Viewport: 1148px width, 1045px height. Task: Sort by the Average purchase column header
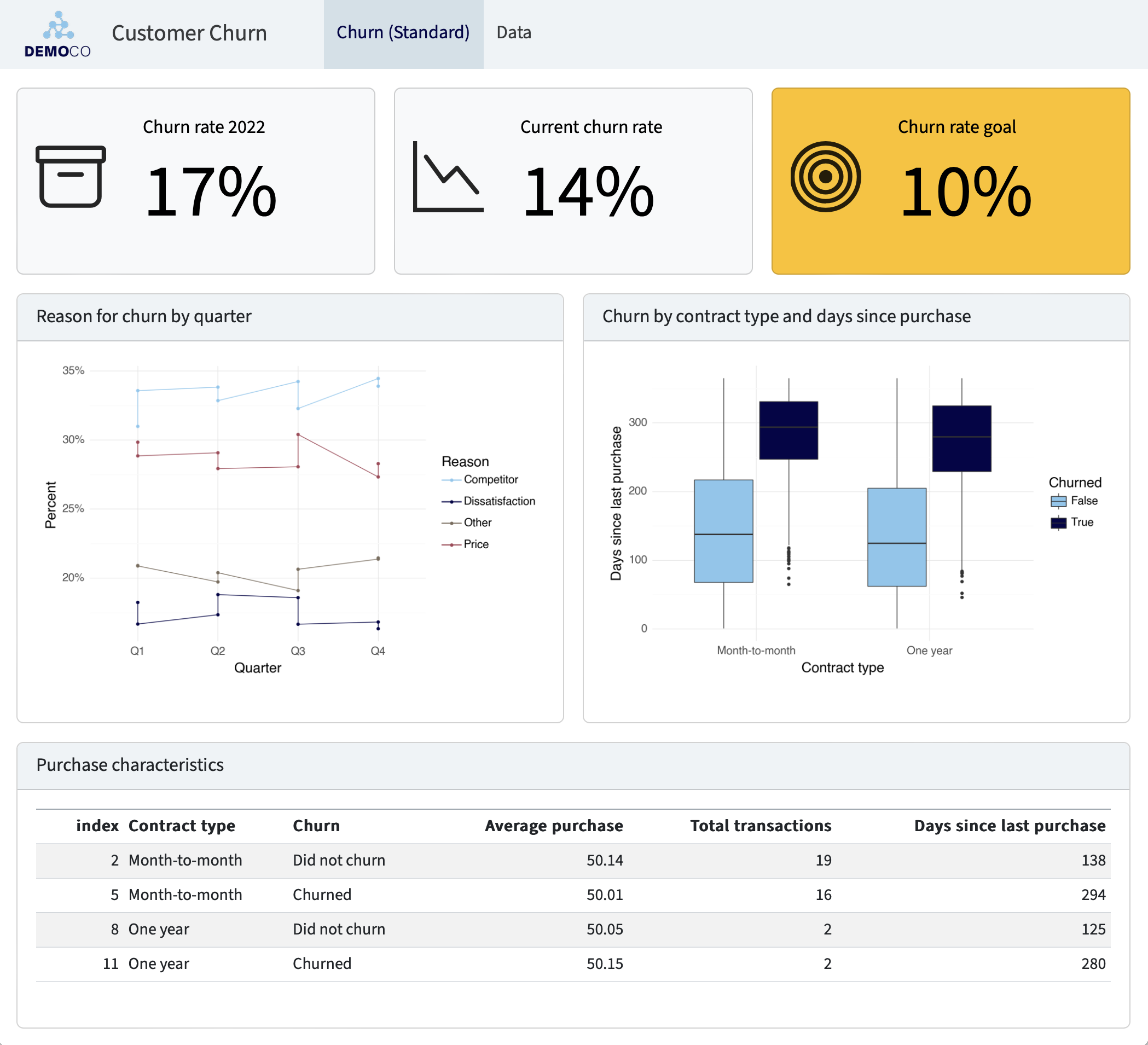pos(554,826)
